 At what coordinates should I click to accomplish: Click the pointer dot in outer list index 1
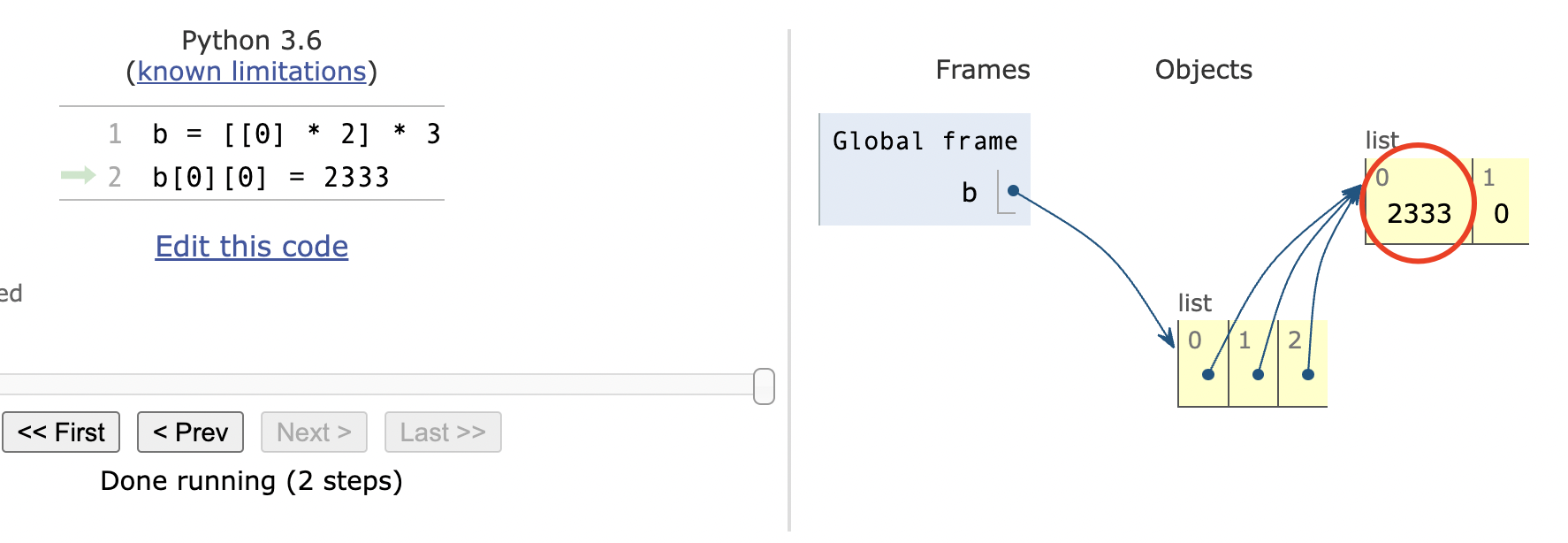(x=1258, y=374)
